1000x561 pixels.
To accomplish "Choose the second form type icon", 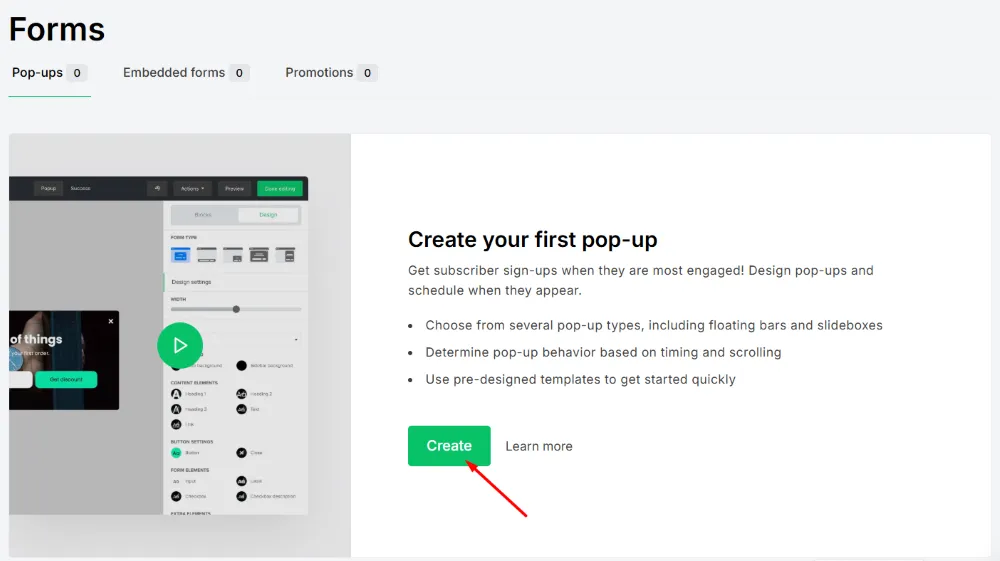I will (207, 255).
